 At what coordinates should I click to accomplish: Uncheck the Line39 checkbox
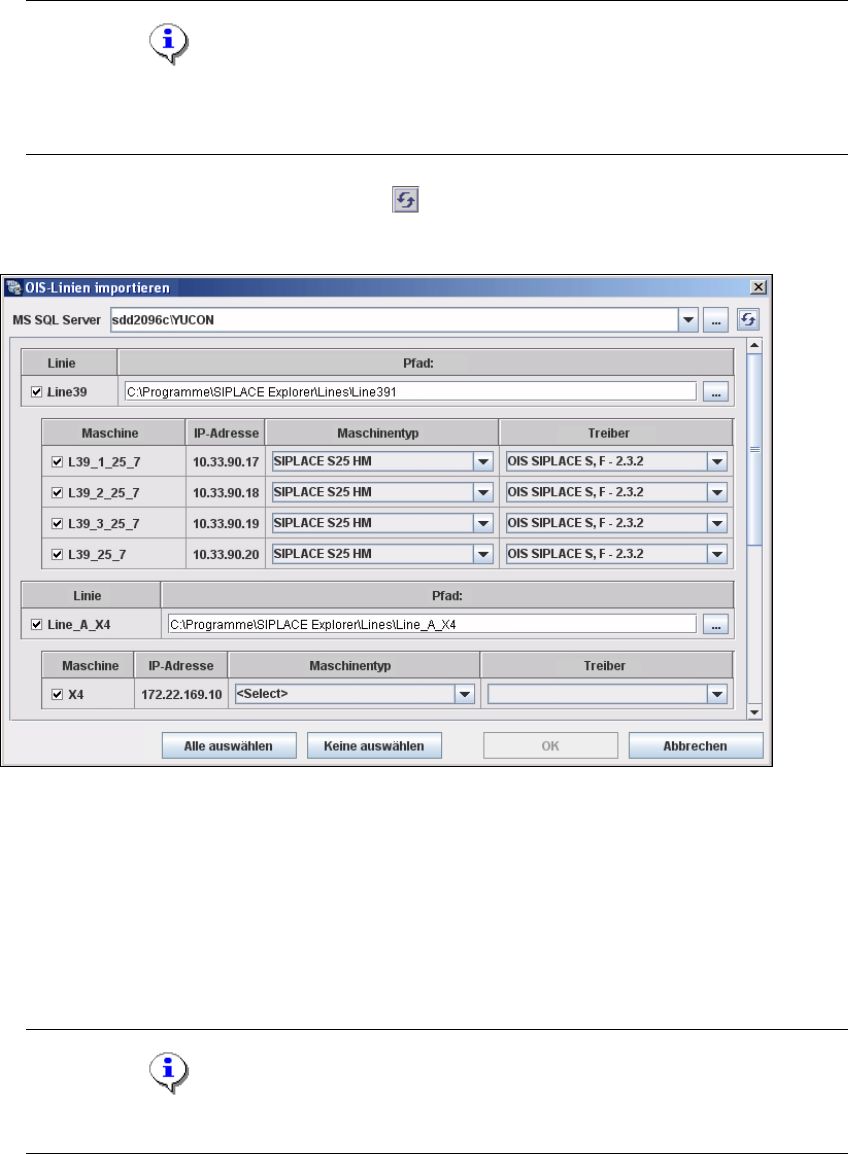(36, 392)
